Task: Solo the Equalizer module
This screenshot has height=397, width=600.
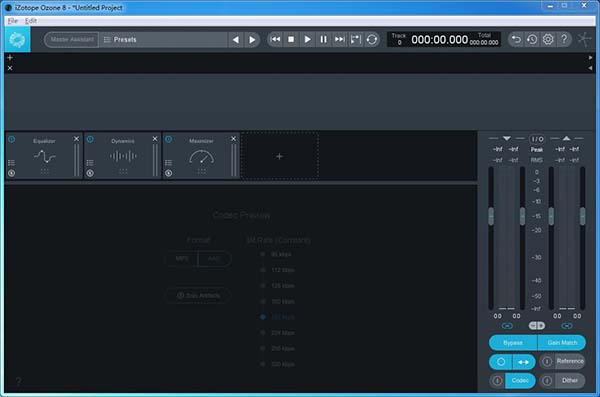Action: (11, 173)
